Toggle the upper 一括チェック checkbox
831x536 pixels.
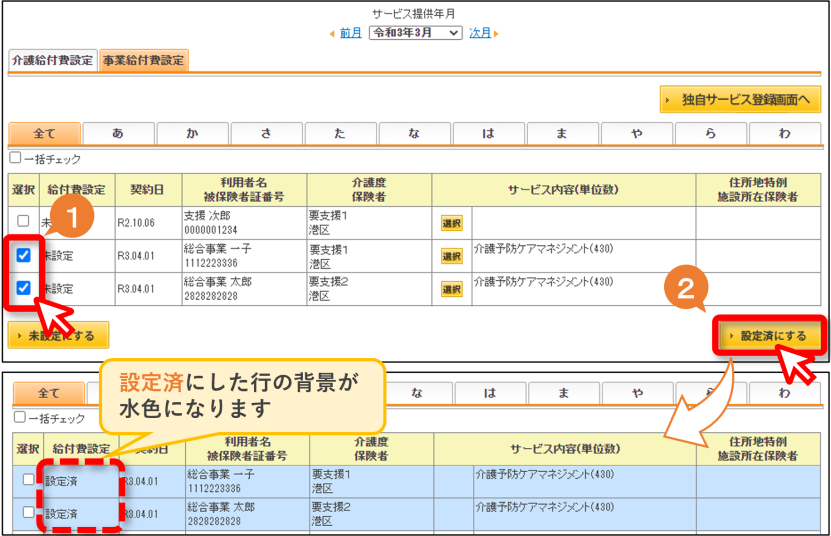15,157
